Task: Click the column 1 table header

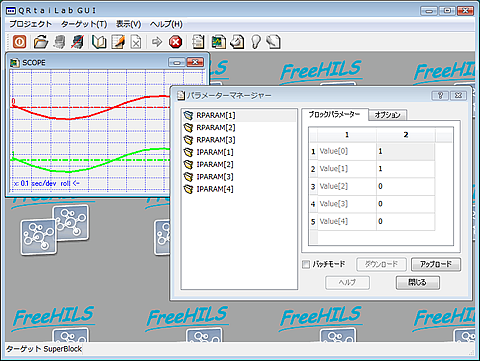Action: tap(347, 135)
